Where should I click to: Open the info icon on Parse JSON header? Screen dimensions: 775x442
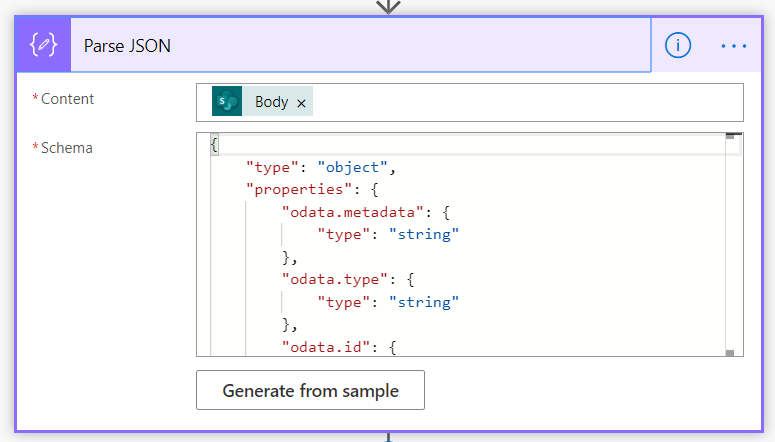pyautogui.click(x=678, y=46)
